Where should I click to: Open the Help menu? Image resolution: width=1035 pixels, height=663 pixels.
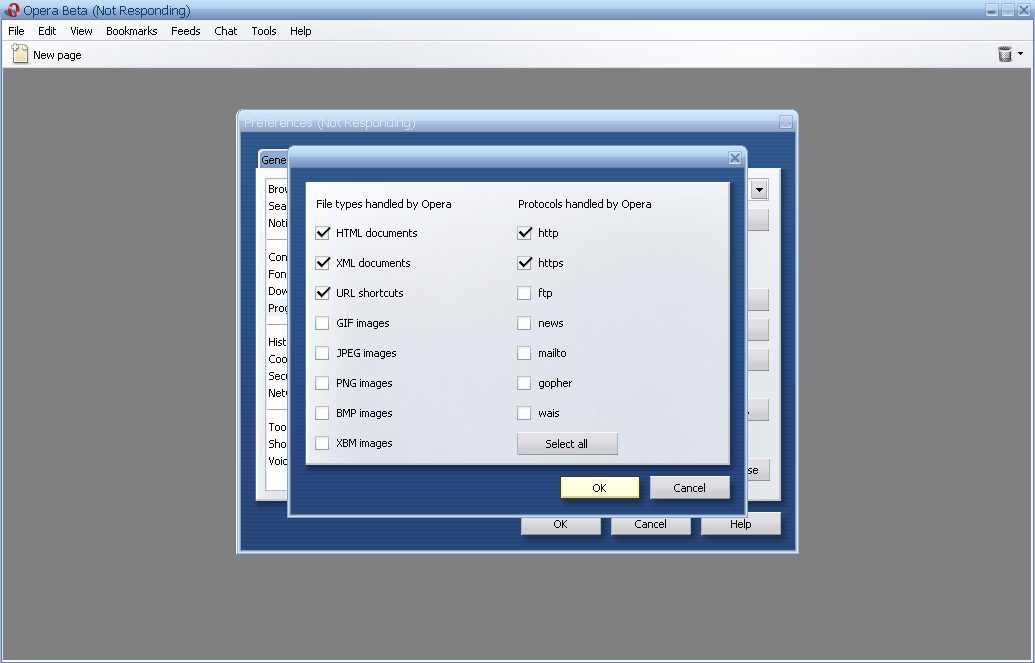tap(300, 31)
